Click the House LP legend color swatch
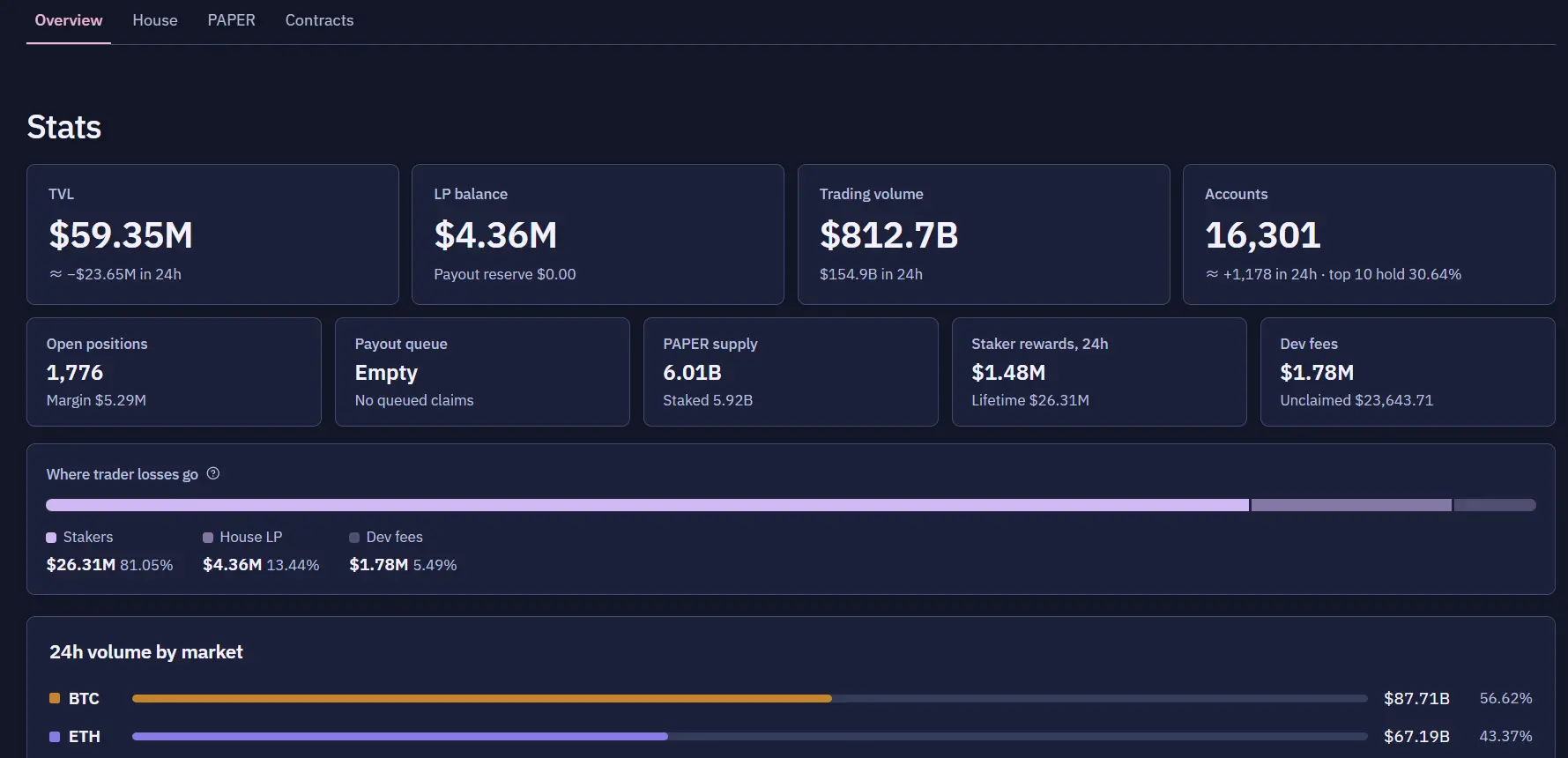 [x=208, y=538]
